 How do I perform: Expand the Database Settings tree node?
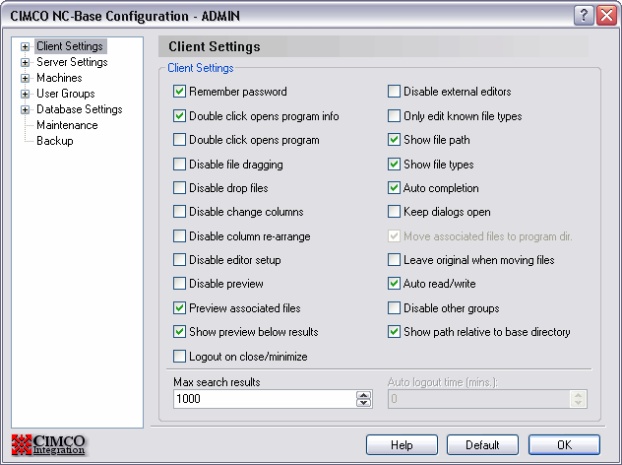tap(25, 110)
